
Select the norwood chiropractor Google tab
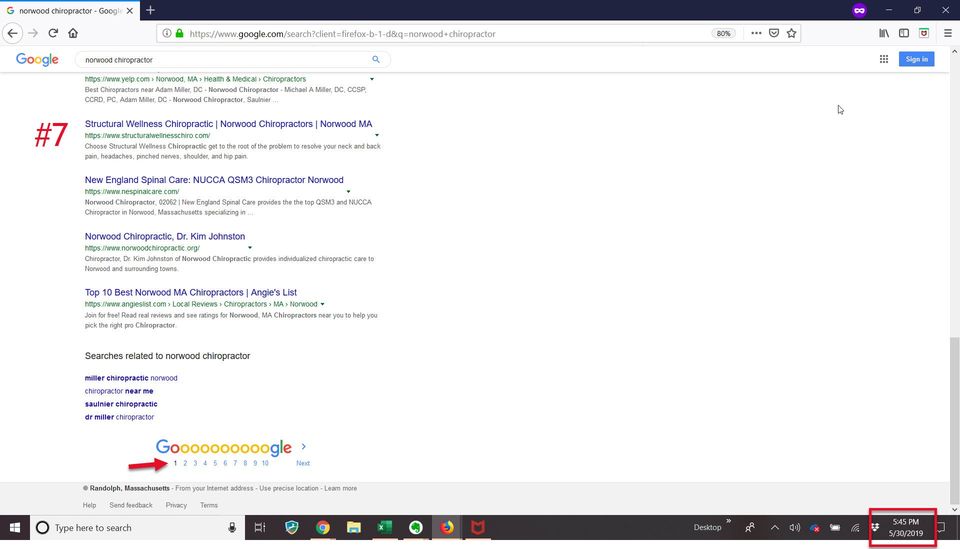click(69, 11)
